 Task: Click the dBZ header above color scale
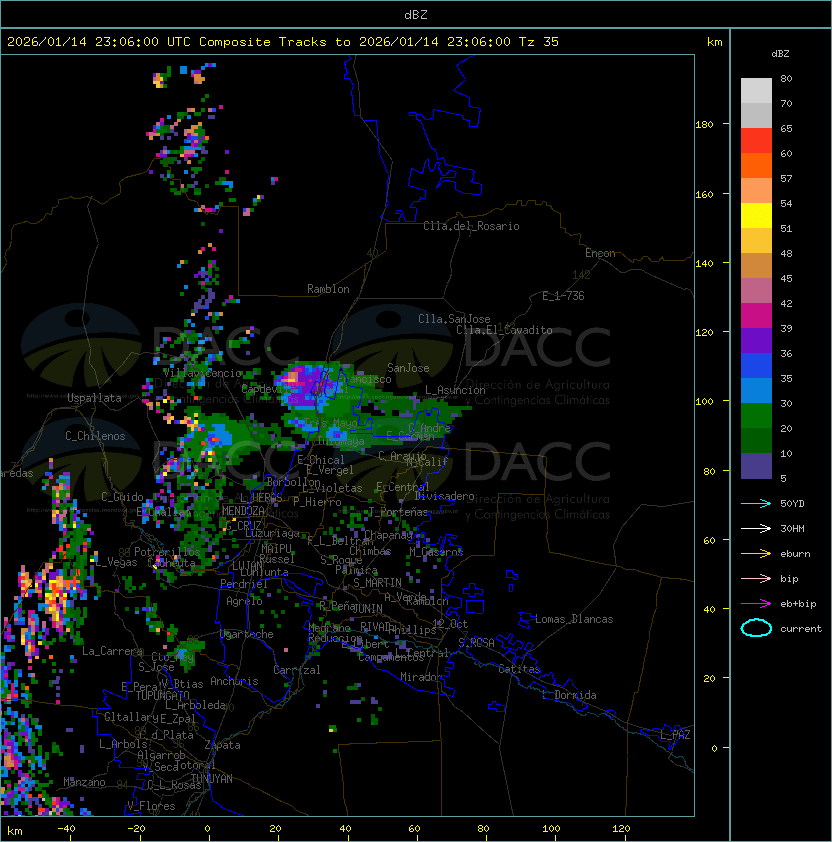coord(780,54)
